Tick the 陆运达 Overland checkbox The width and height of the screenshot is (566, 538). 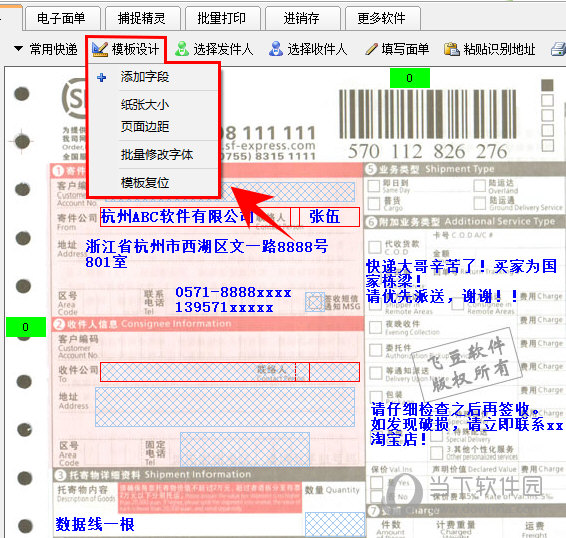point(479,186)
